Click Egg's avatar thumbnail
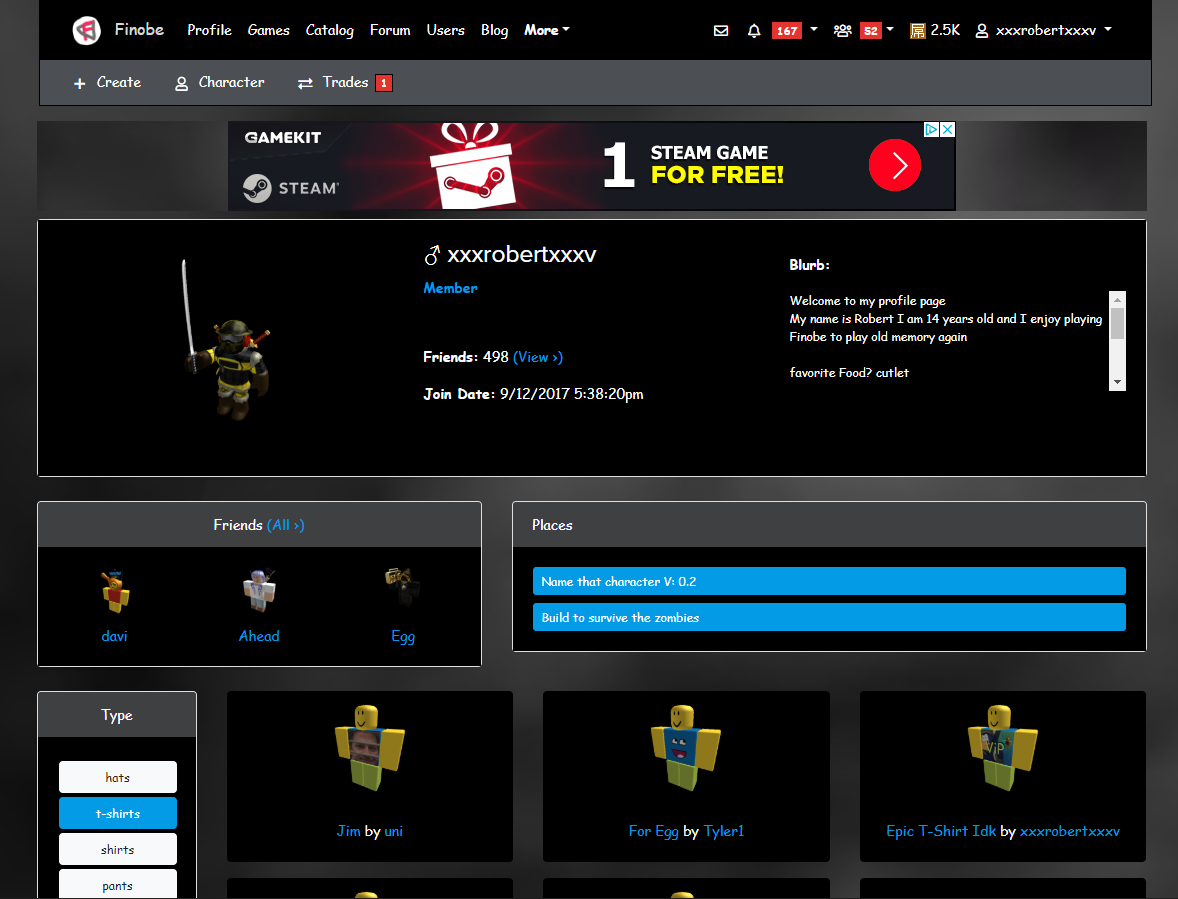 (402, 587)
